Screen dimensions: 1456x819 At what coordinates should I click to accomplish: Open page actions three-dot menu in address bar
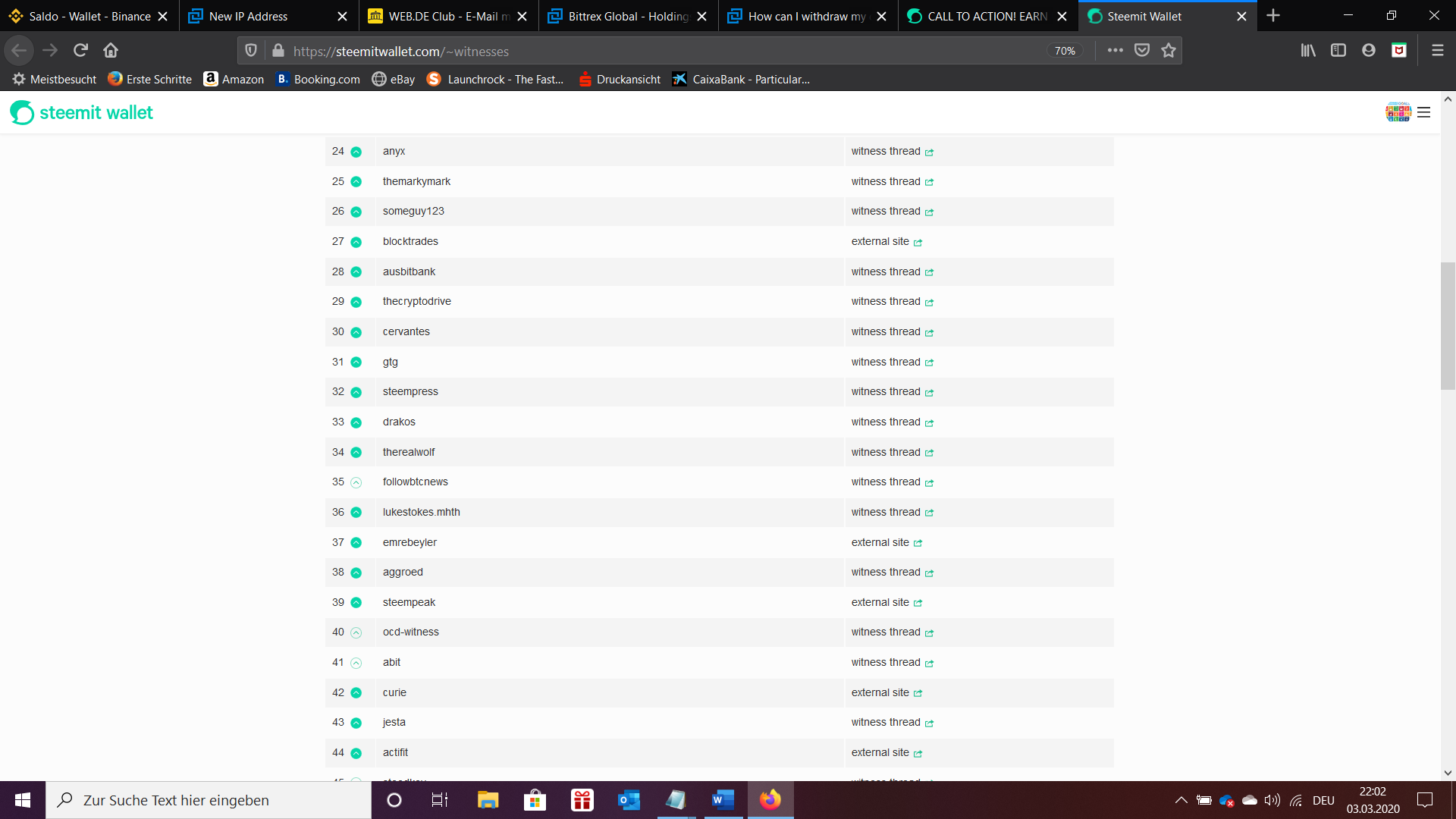1115,51
